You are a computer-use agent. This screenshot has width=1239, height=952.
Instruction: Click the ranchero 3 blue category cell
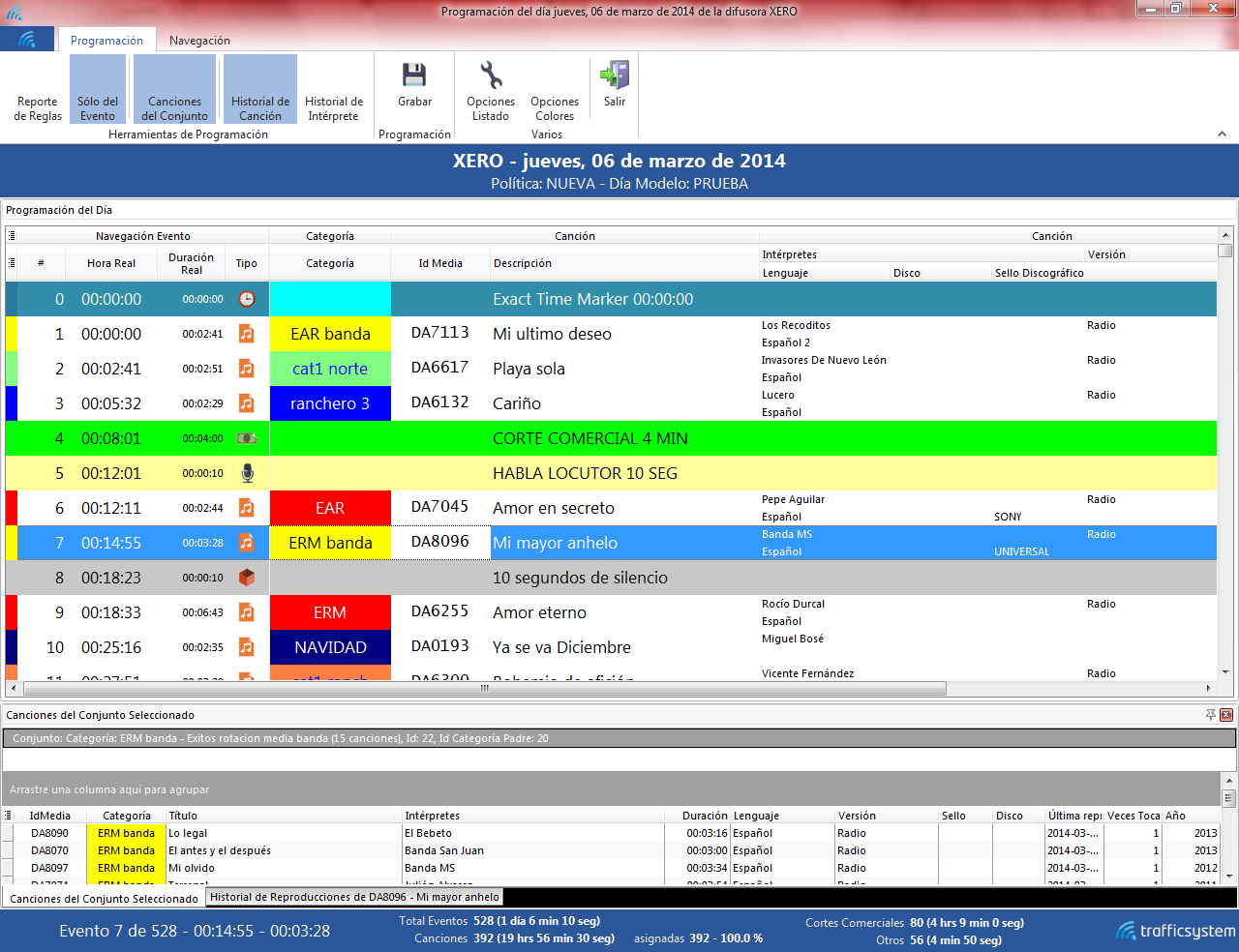click(330, 403)
